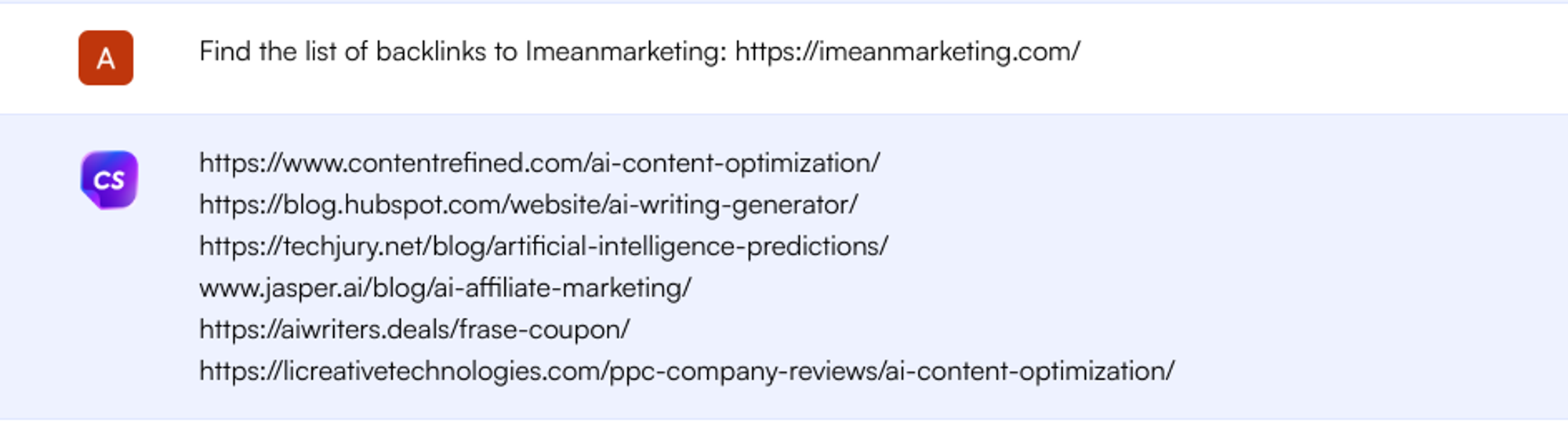This screenshot has width=1568, height=423.
Task: Click the orange "A" user avatar
Action: point(106,58)
